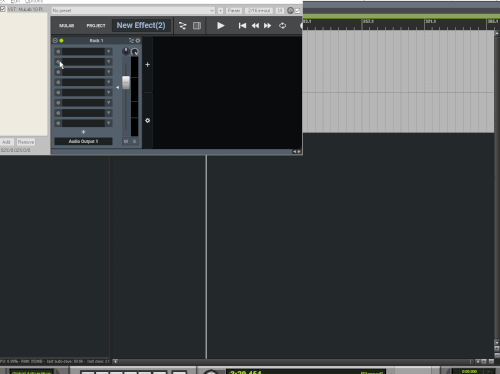Open Rack 1 settings gear in header
Screen dimensions: 500x374
[138, 41]
